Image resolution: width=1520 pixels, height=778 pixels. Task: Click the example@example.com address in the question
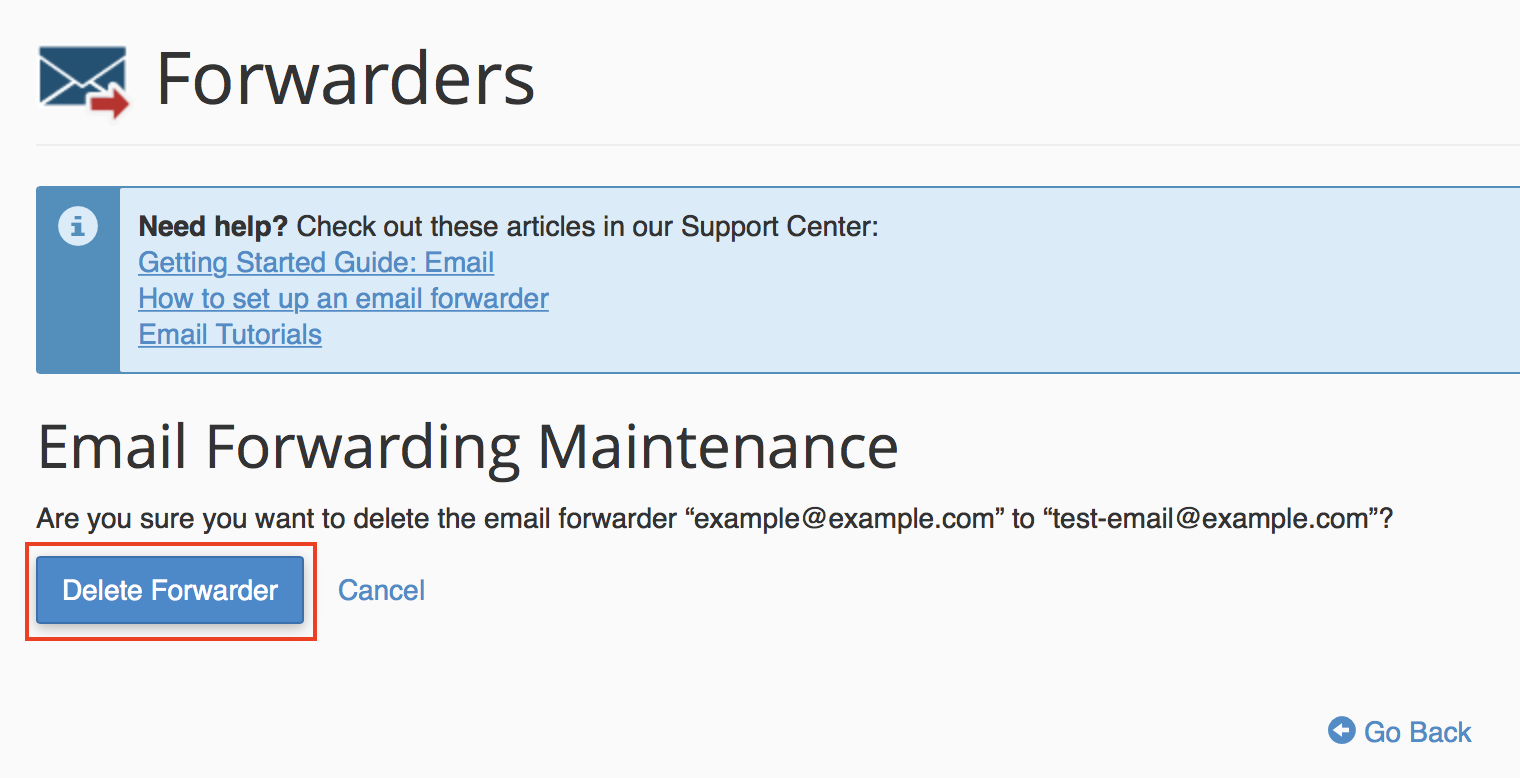point(843,519)
